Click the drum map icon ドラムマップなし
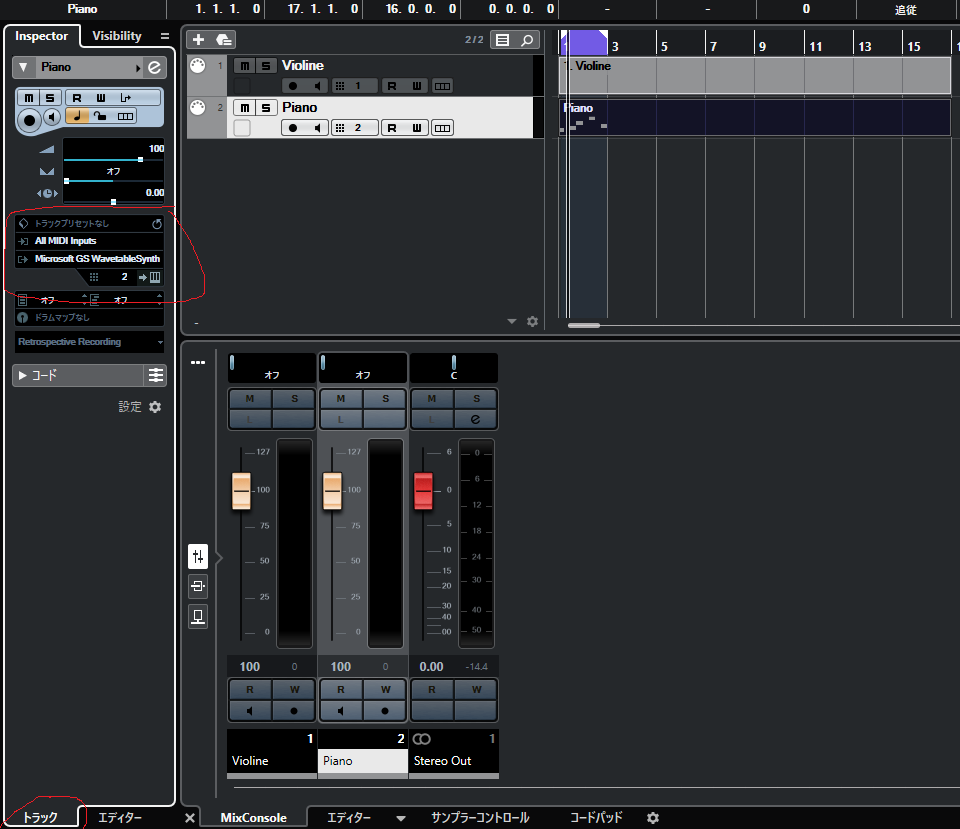Screen dimensions: 960x829 23,318
